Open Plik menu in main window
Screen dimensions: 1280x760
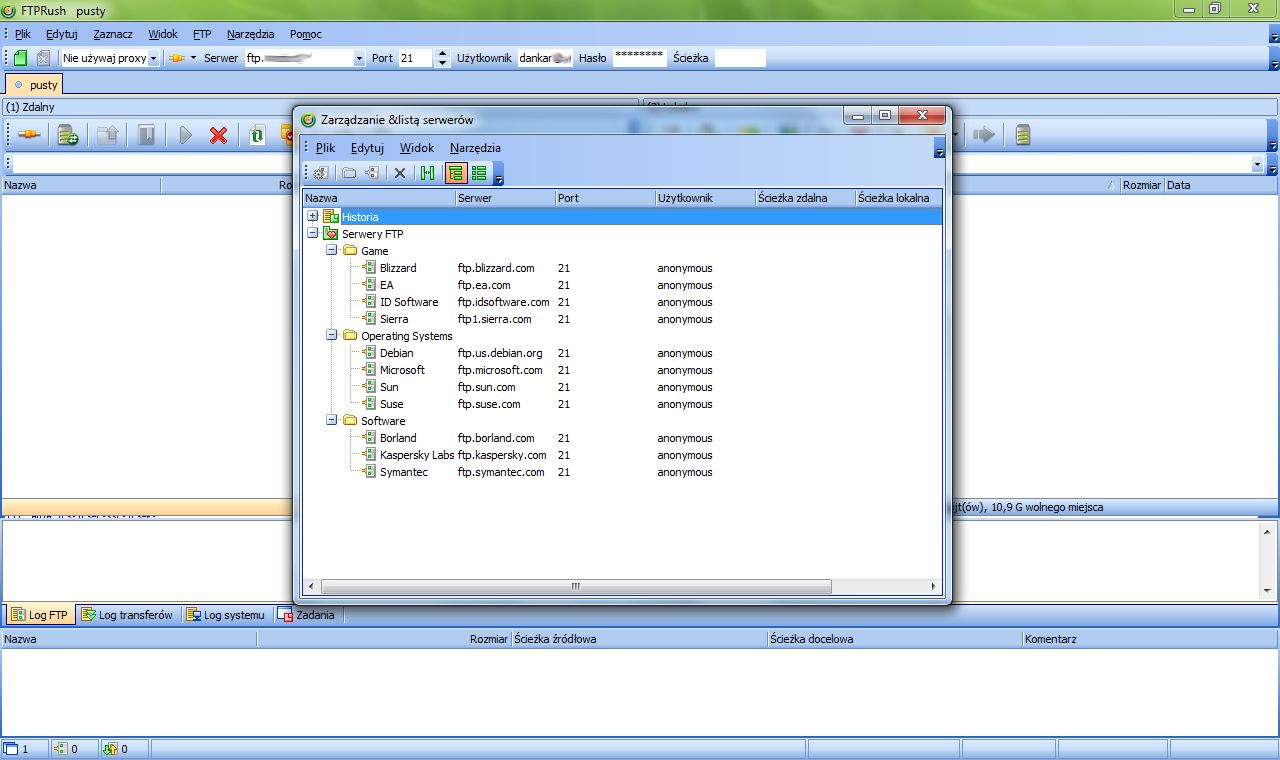[x=23, y=34]
